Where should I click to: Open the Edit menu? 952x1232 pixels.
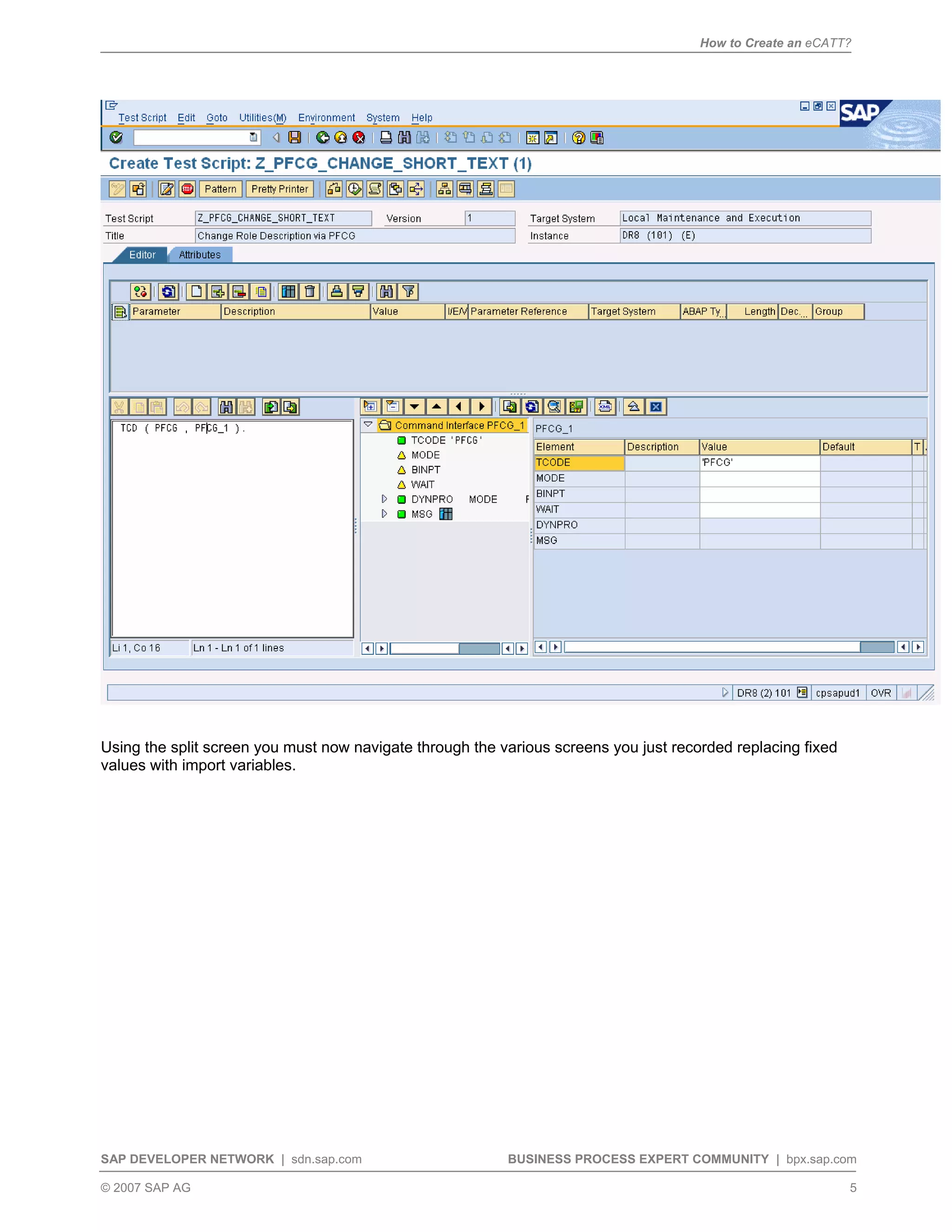[186, 118]
